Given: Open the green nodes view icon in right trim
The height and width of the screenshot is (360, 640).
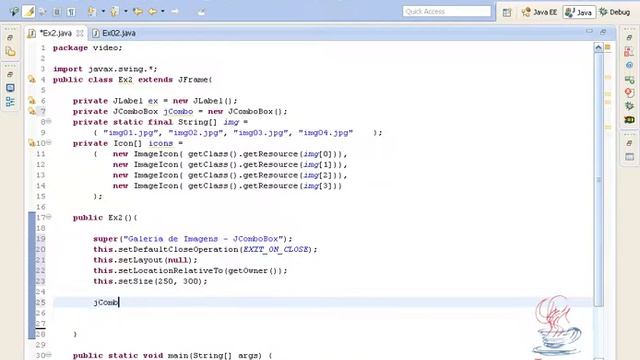Looking at the screenshot, I should (x=629, y=79).
